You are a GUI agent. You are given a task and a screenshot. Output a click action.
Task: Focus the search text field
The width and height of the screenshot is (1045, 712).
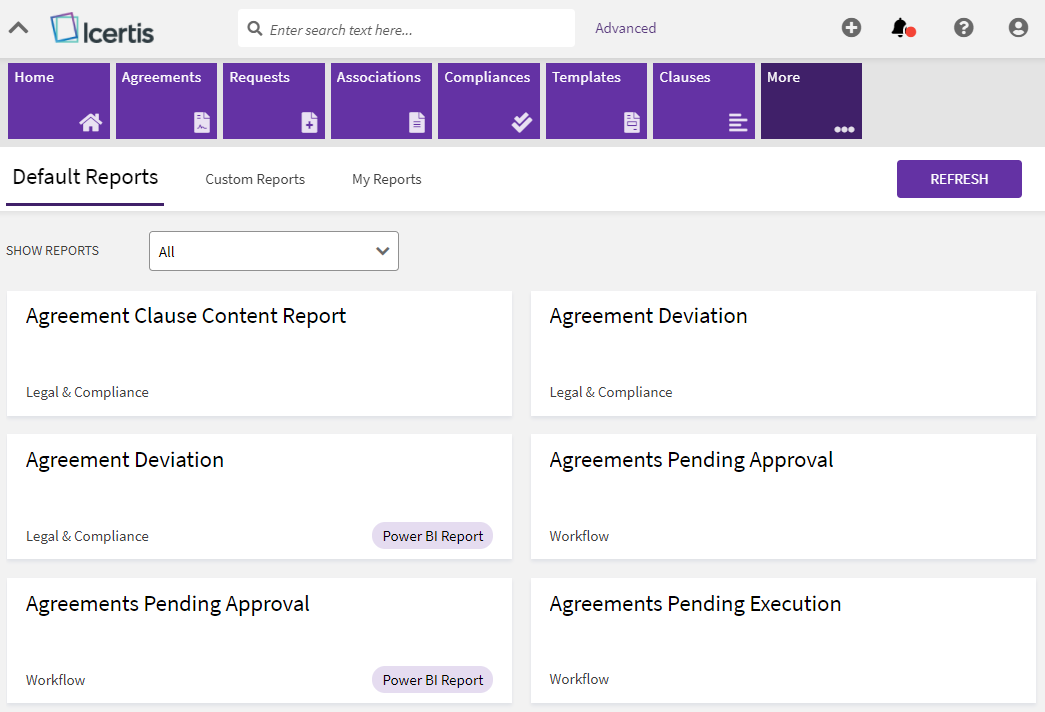[415, 30]
